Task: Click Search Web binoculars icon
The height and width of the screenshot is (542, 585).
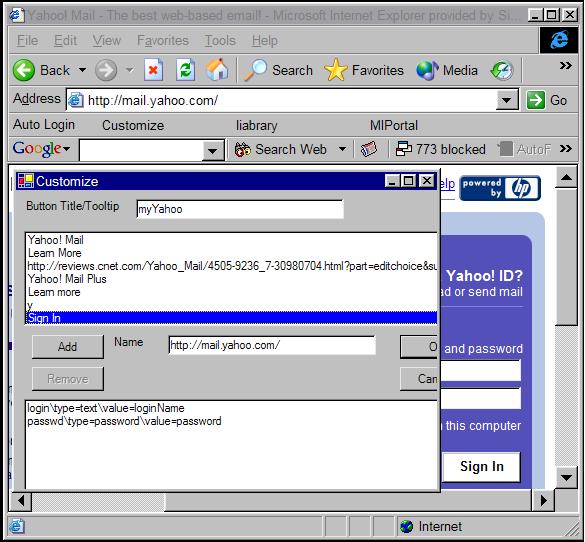Action: click(x=243, y=150)
